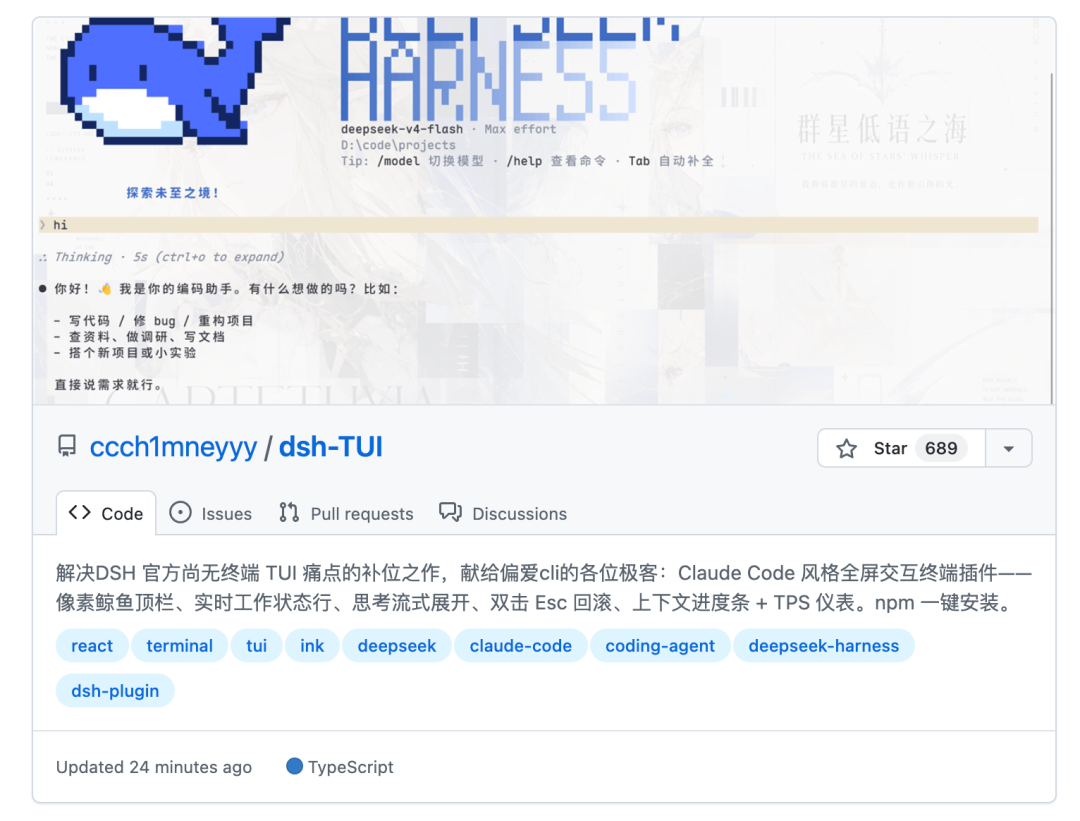
Task: Select the deepseek topic tag
Action: point(397,645)
